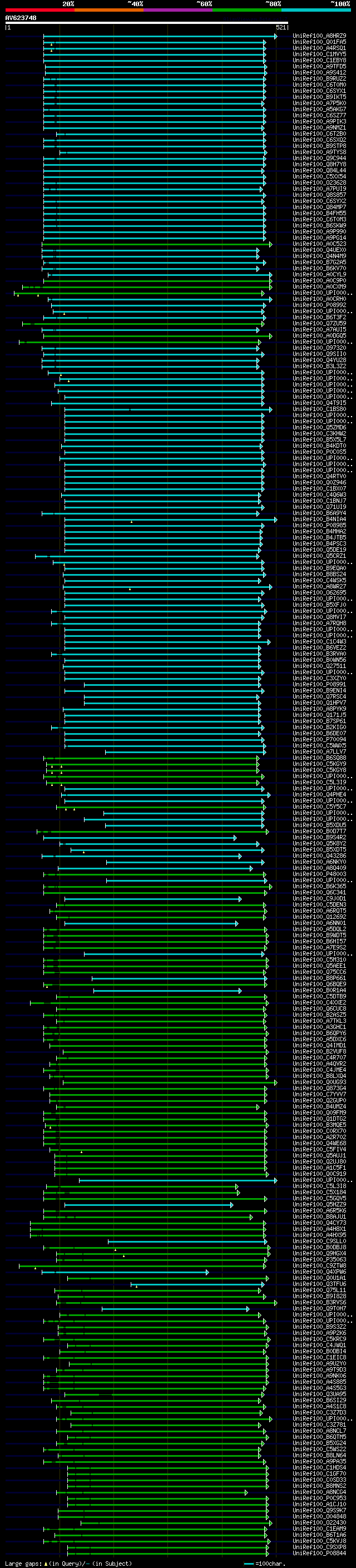Image resolution: width=356 pixels, height=1568 pixels.
Task: Open the UniRef100_B8P661 entry
Action: (319, 978)
